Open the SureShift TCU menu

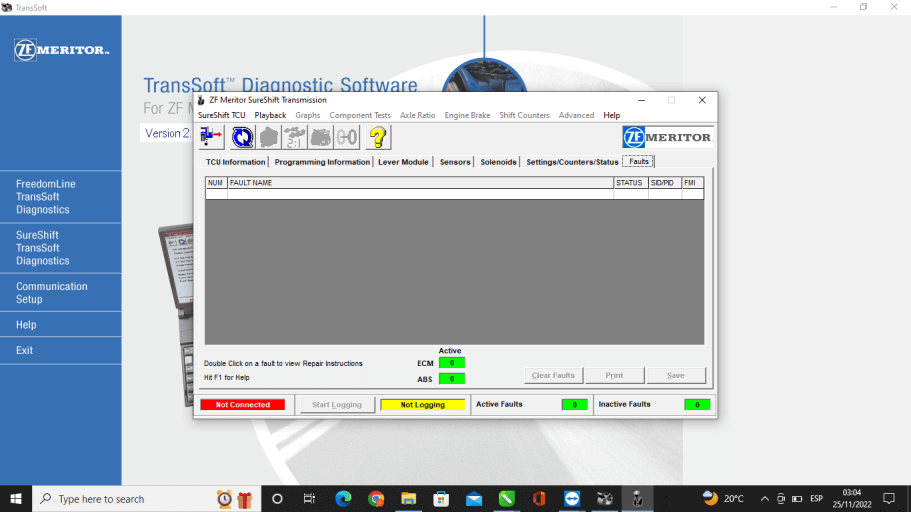coord(221,115)
